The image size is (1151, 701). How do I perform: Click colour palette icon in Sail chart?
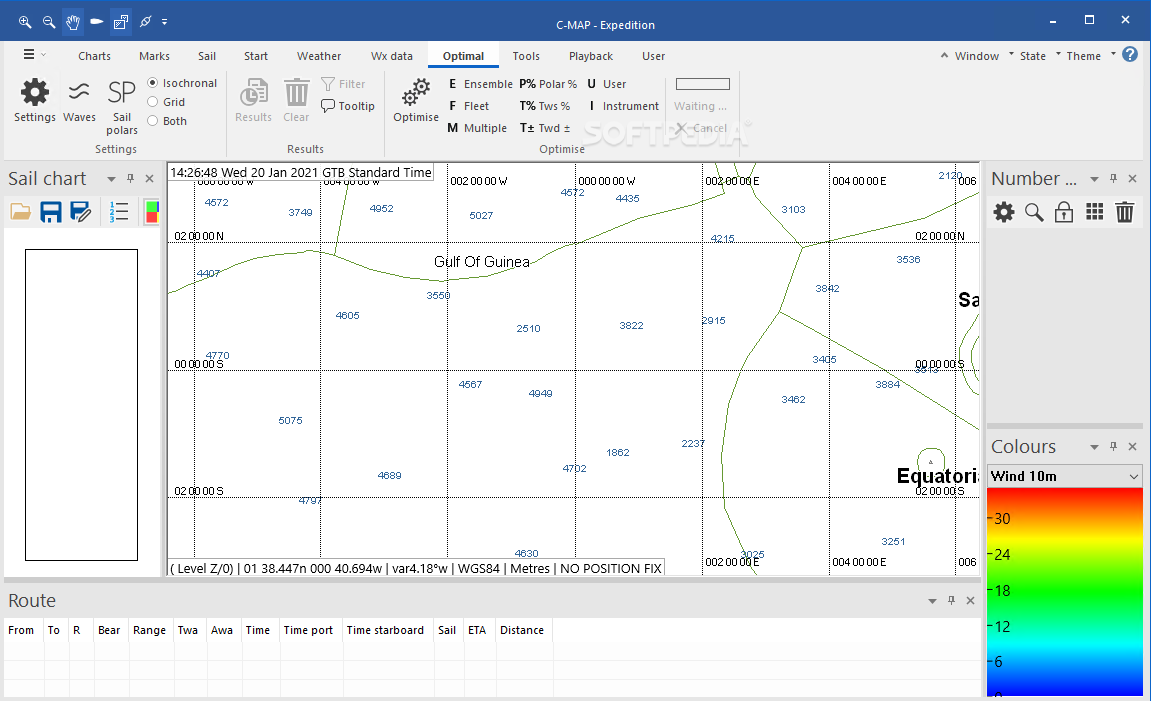(x=151, y=212)
